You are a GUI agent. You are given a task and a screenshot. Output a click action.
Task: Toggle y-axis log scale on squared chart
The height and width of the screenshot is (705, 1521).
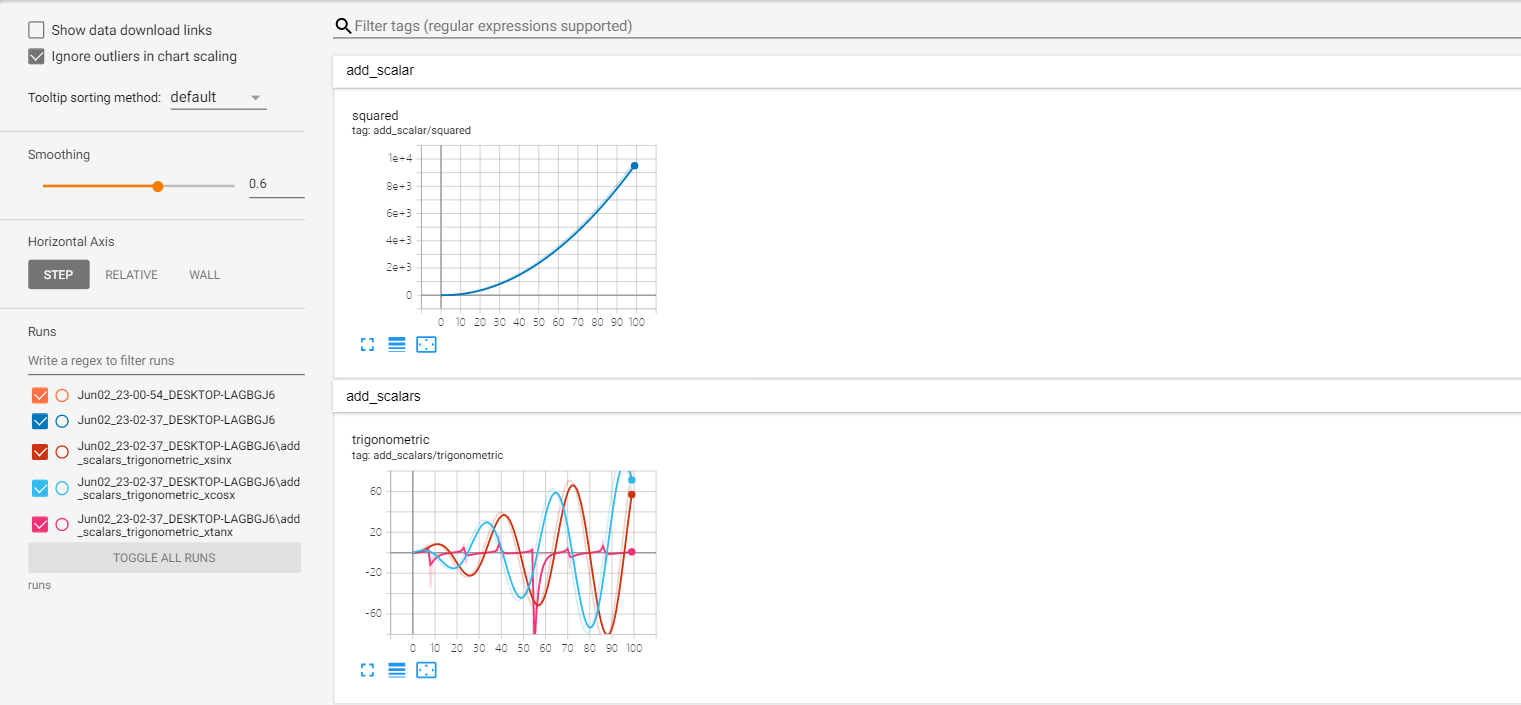[x=396, y=344]
